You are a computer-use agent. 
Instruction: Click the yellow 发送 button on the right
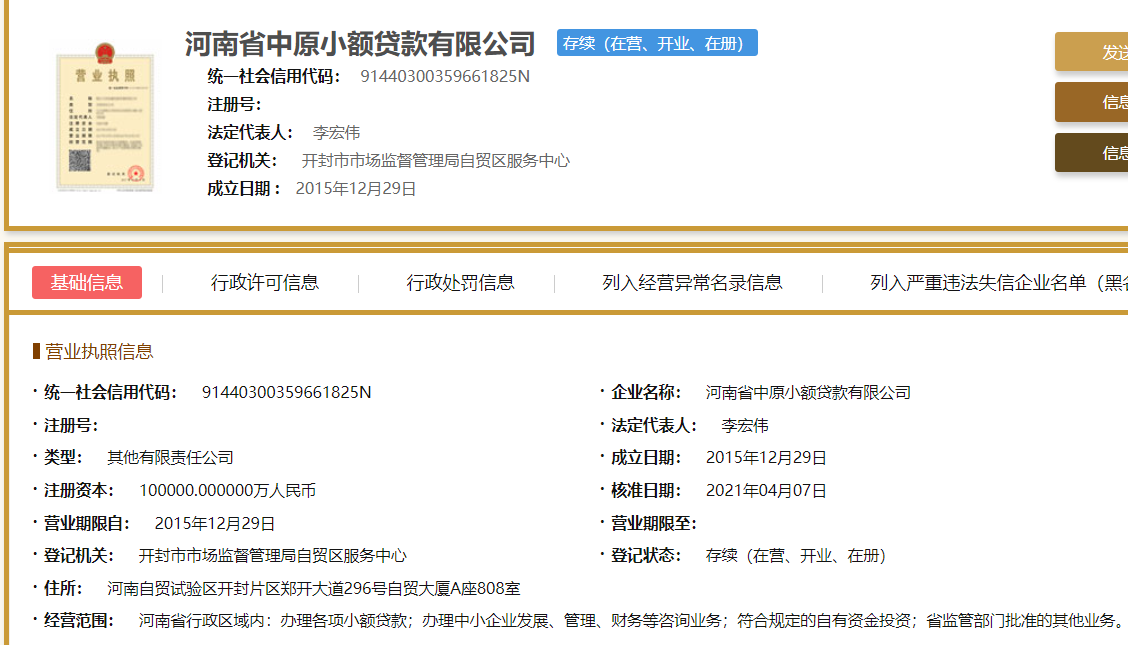tap(1100, 51)
